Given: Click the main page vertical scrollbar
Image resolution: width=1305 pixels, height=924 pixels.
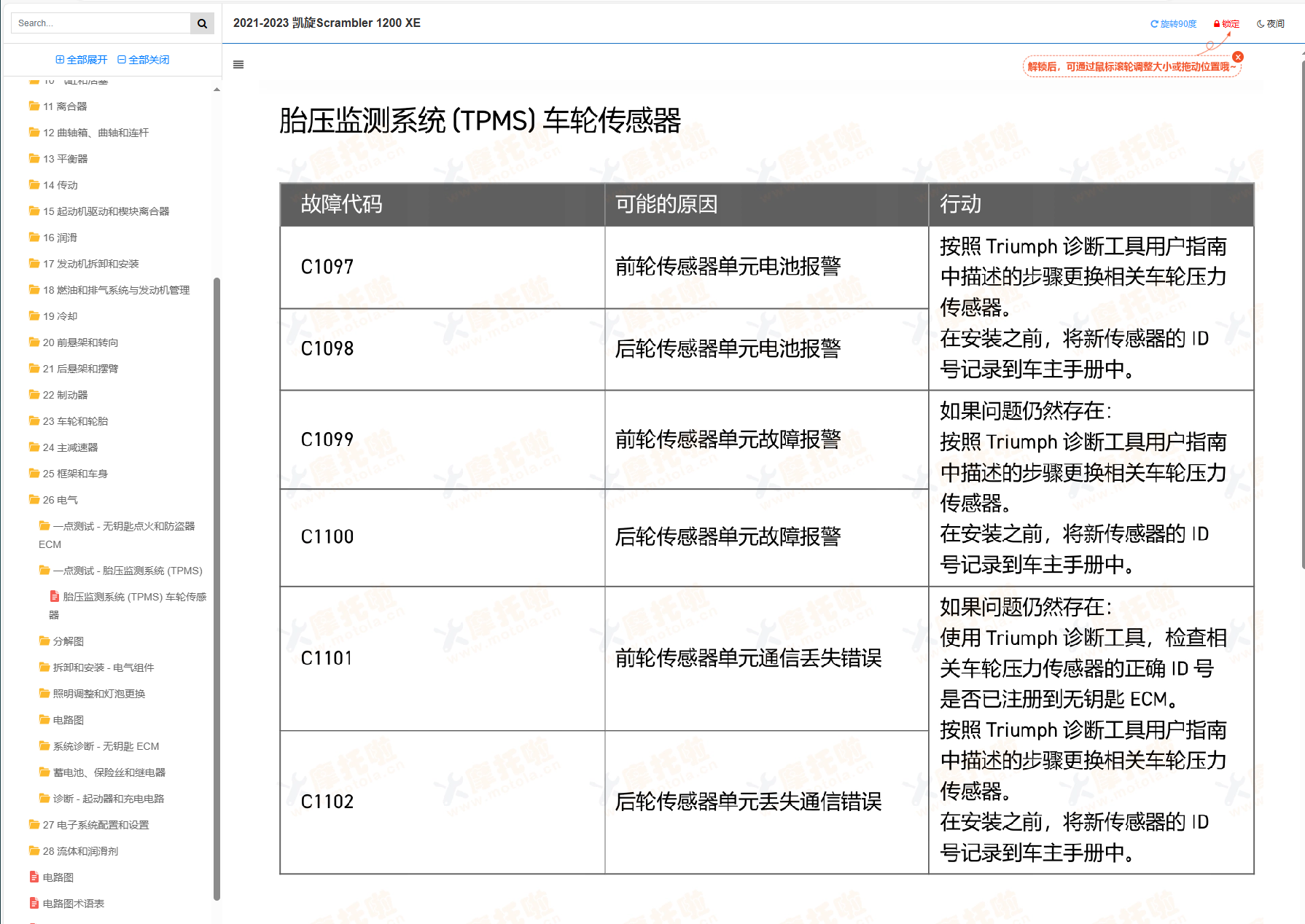Looking at the screenshot, I should click(x=1303, y=313).
